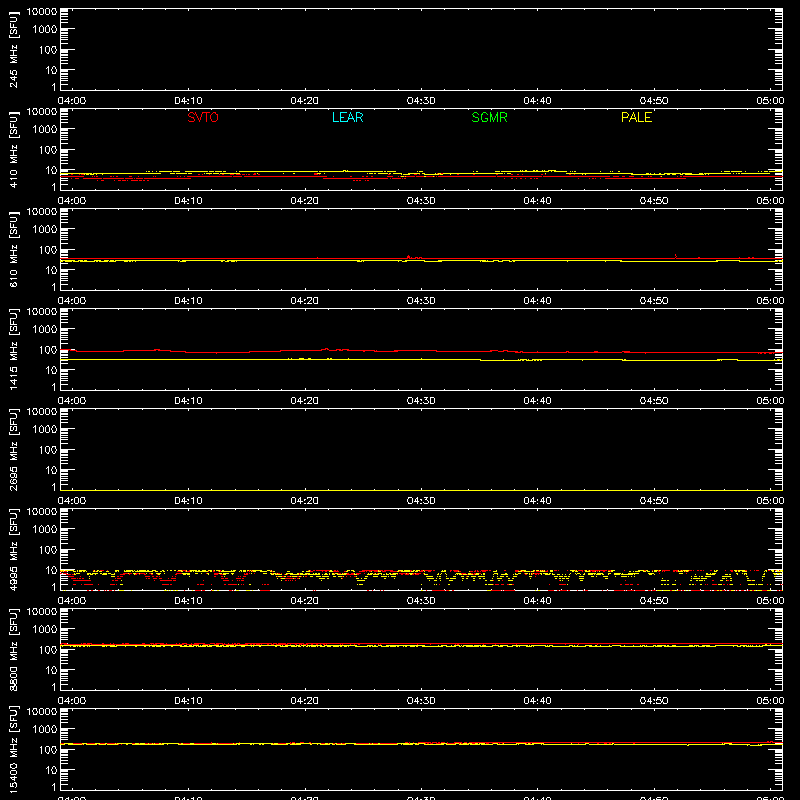Click the red spike near 04:52 in 610 MHz panel

pyautogui.click(x=676, y=256)
